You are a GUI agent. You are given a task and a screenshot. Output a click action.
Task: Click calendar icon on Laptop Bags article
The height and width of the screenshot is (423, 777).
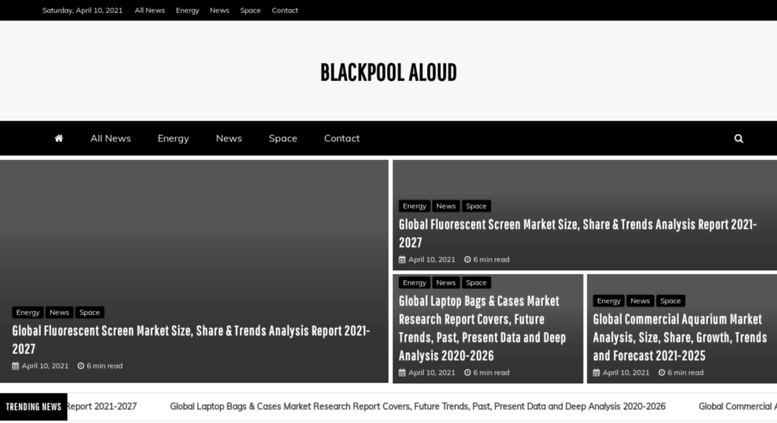coord(402,372)
